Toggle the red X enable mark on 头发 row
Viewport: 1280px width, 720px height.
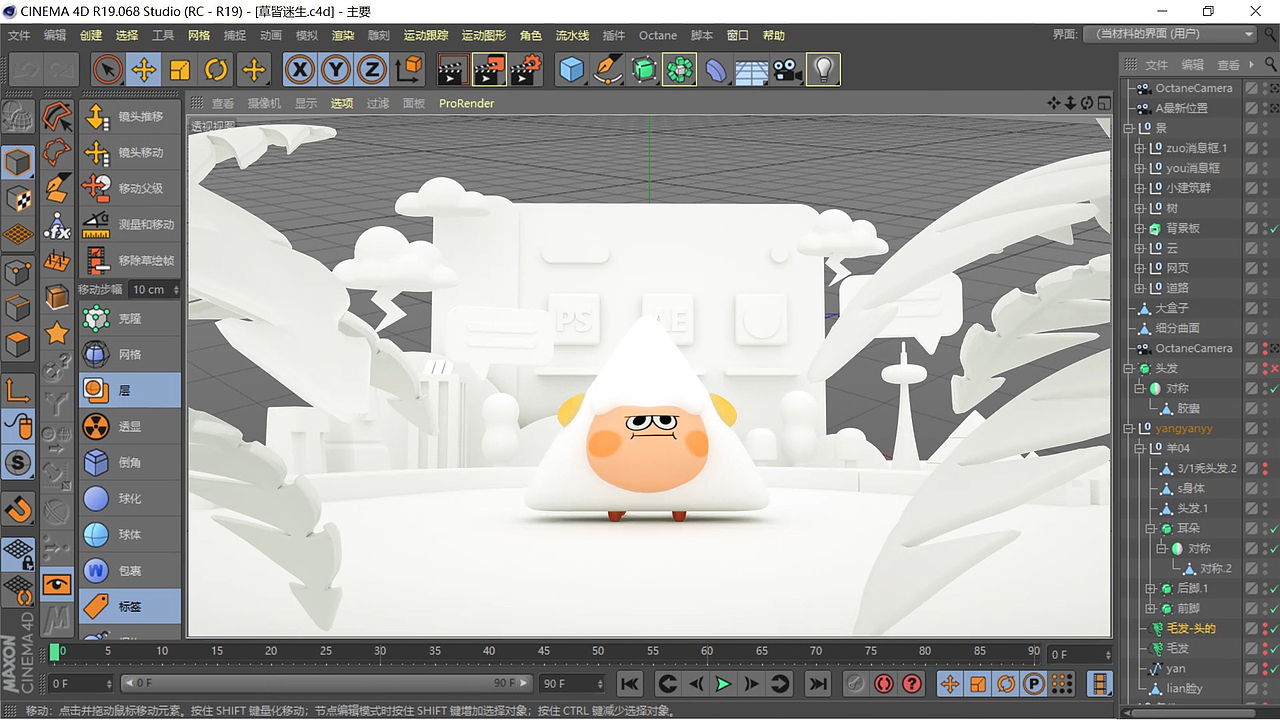click(x=1274, y=369)
